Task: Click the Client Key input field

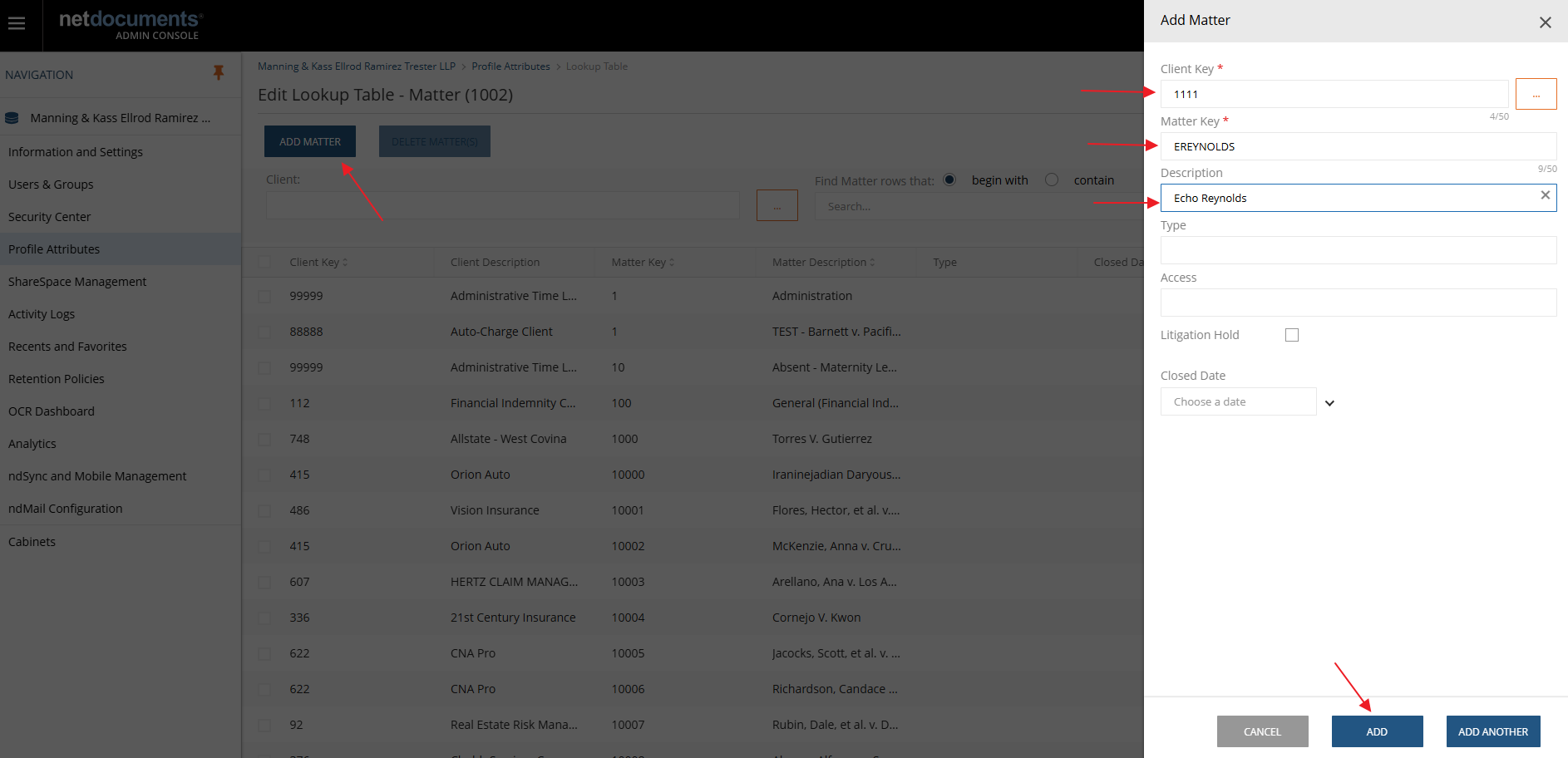Action: (1334, 94)
